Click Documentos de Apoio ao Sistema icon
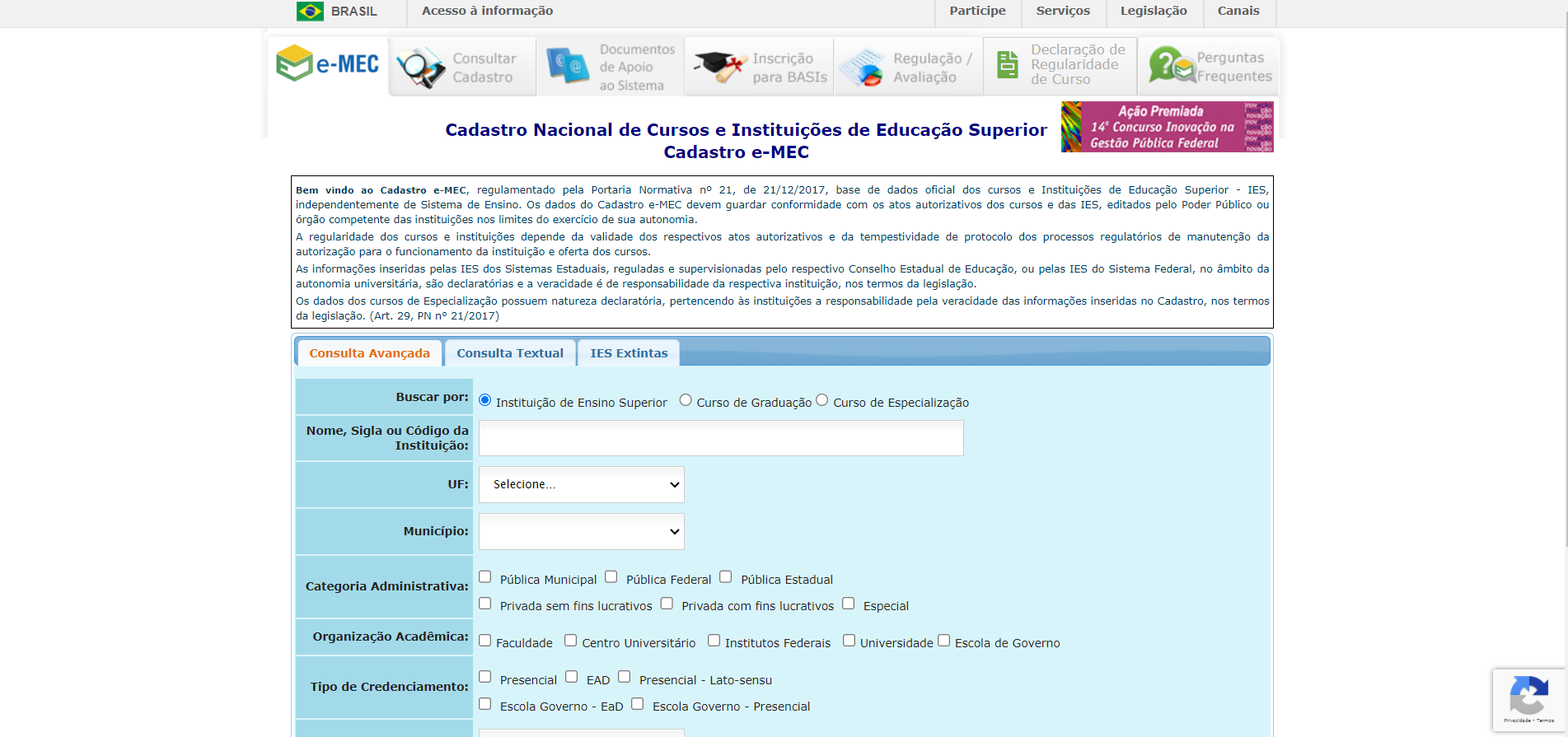 [568, 66]
